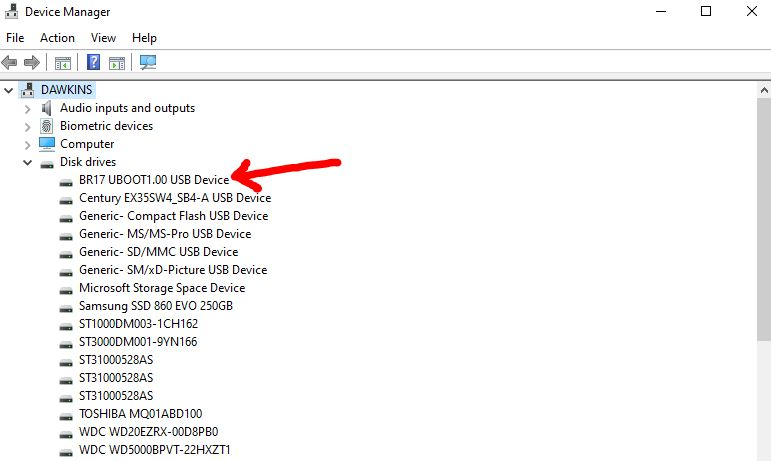Select the DAWKINS root label
This screenshot has width=771, height=461.
pyautogui.click(x=66, y=90)
